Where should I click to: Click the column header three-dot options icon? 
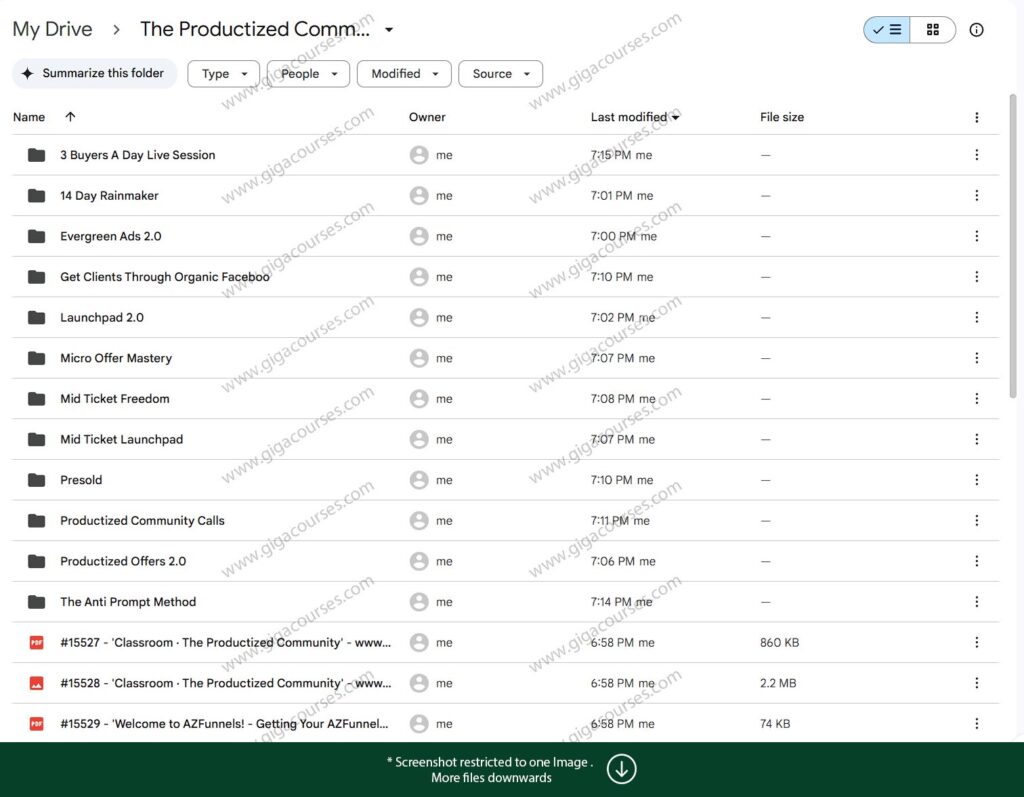tap(977, 117)
